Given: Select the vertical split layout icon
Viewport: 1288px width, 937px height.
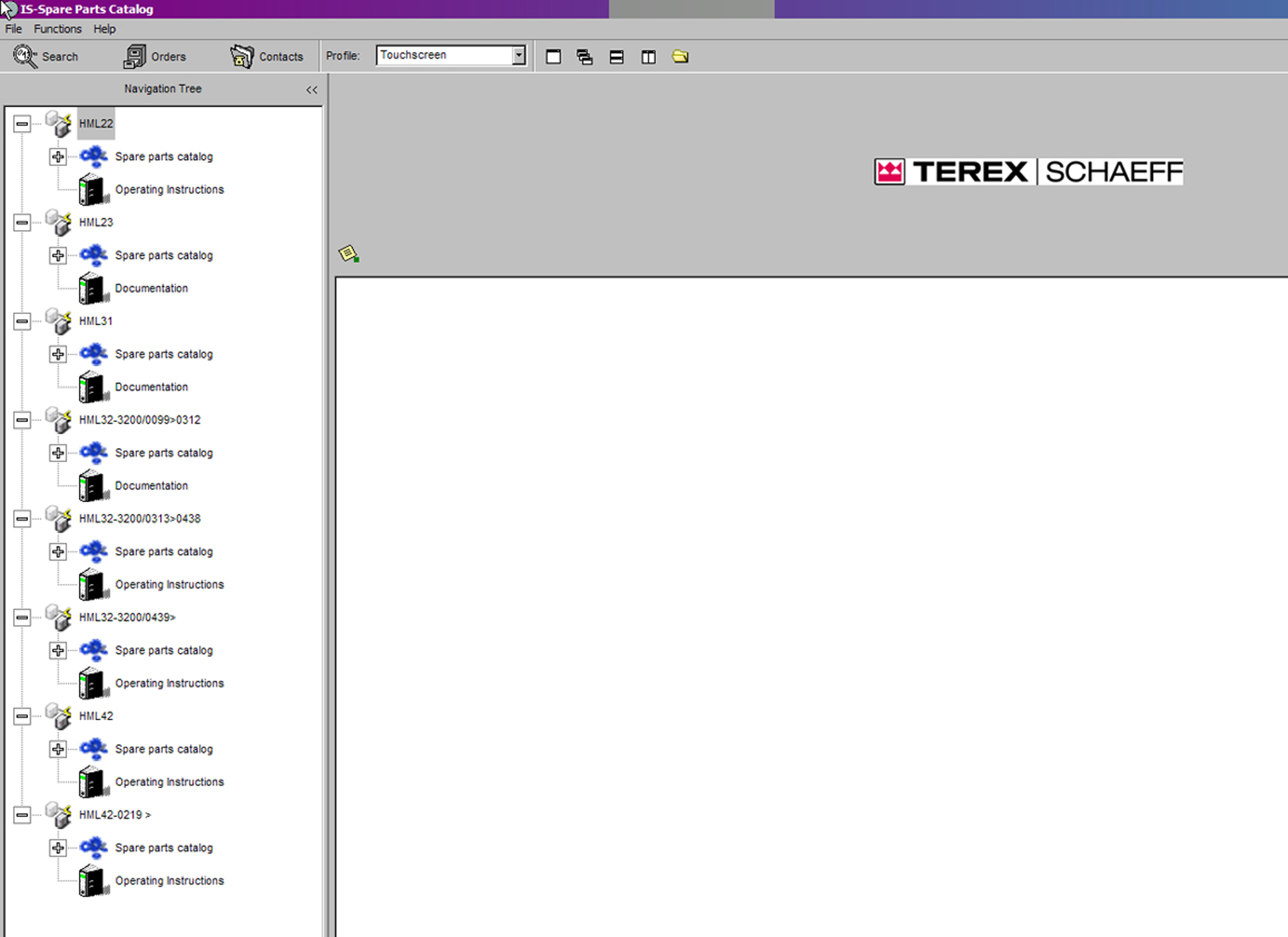Looking at the screenshot, I should coord(648,57).
